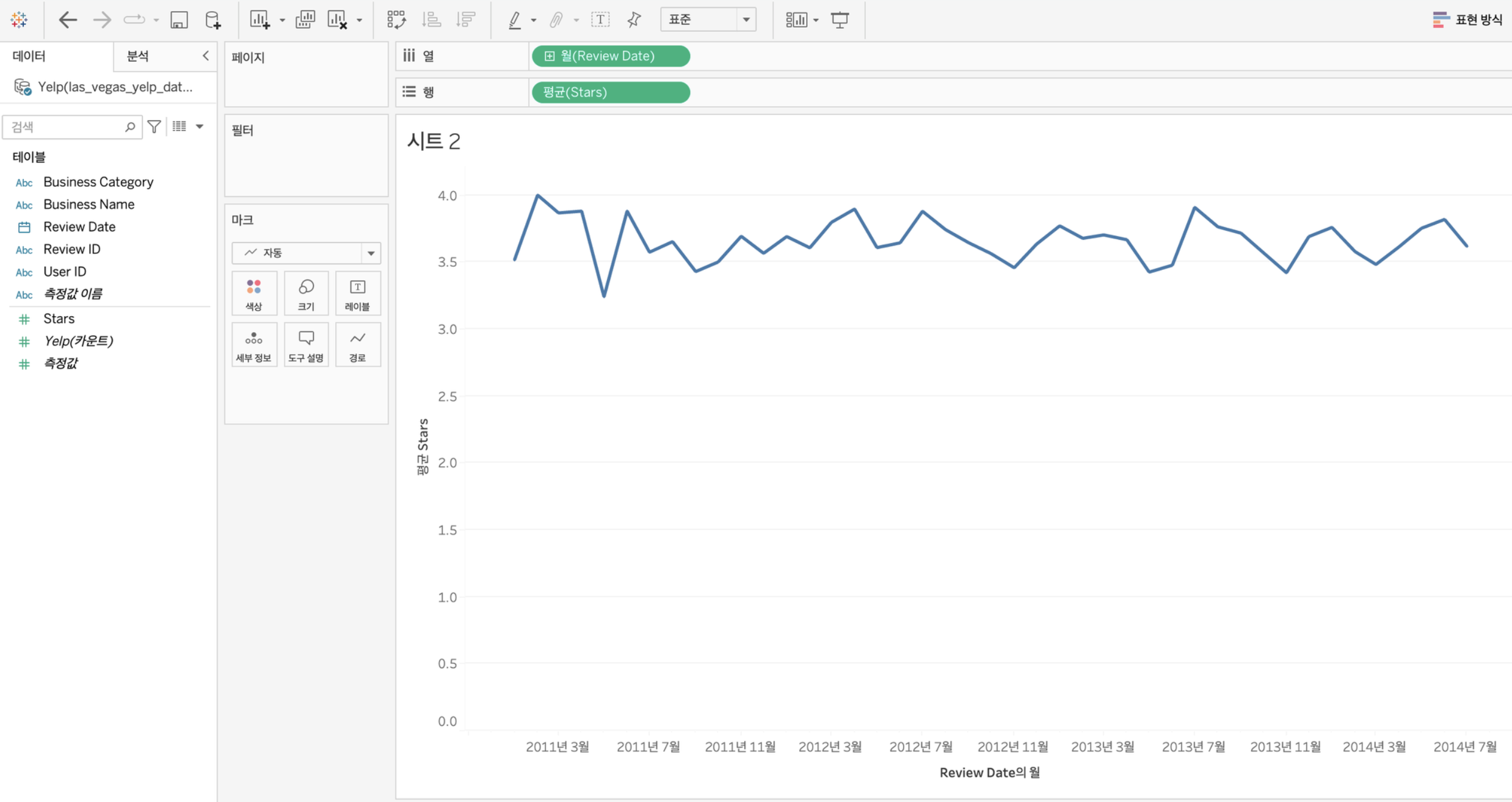The height and width of the screenshot is (802, 1512).
Task: Open the Color (색상) marks card
Action: coord(254,294)
